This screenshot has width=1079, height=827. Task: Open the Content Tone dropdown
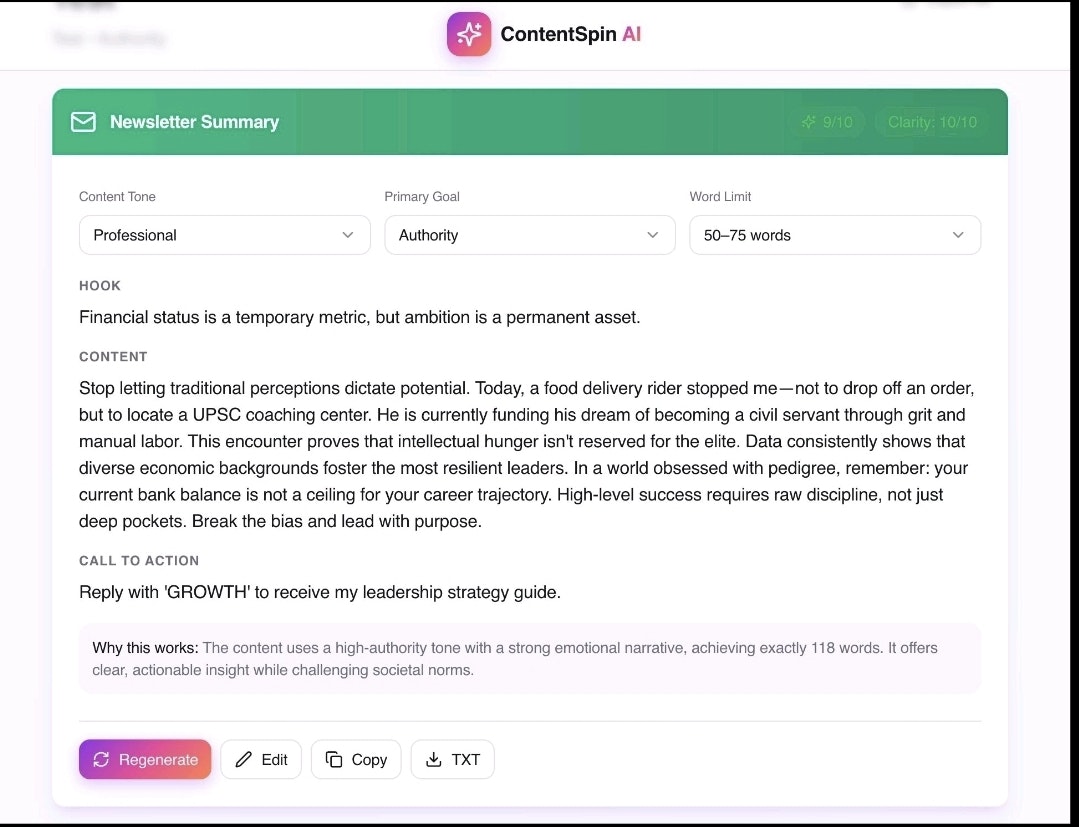point(224,235)
